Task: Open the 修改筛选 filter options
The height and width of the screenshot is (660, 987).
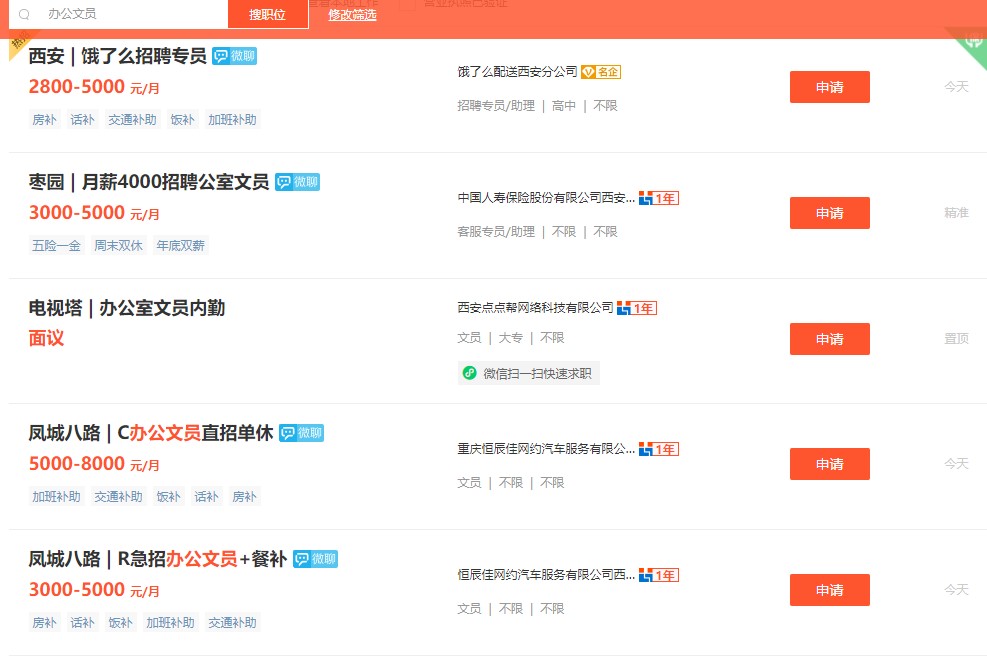Action: 351,15
